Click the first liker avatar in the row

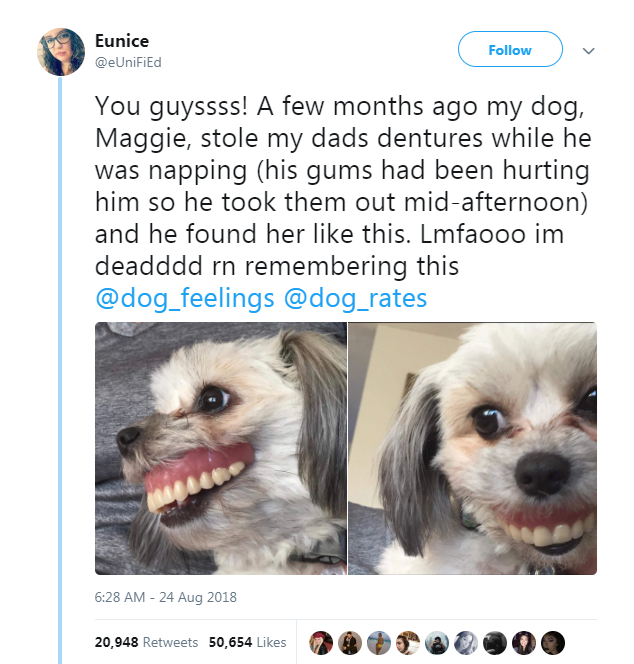coord(322,642)
